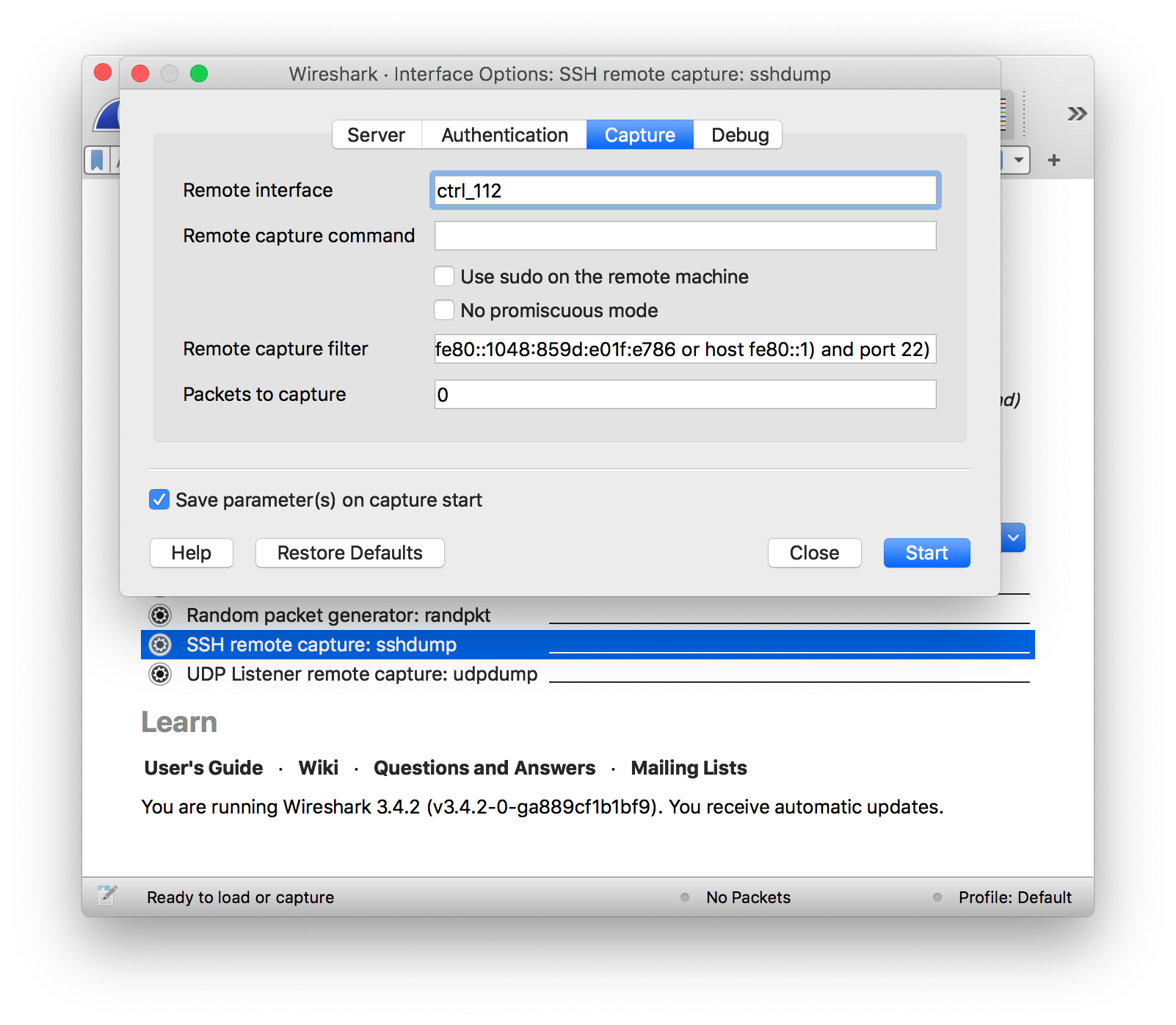This screenshot has width=1176, height=1025.
Task: Open the display filter history dropdown arrow
Action: click(x=1018, y=160)
